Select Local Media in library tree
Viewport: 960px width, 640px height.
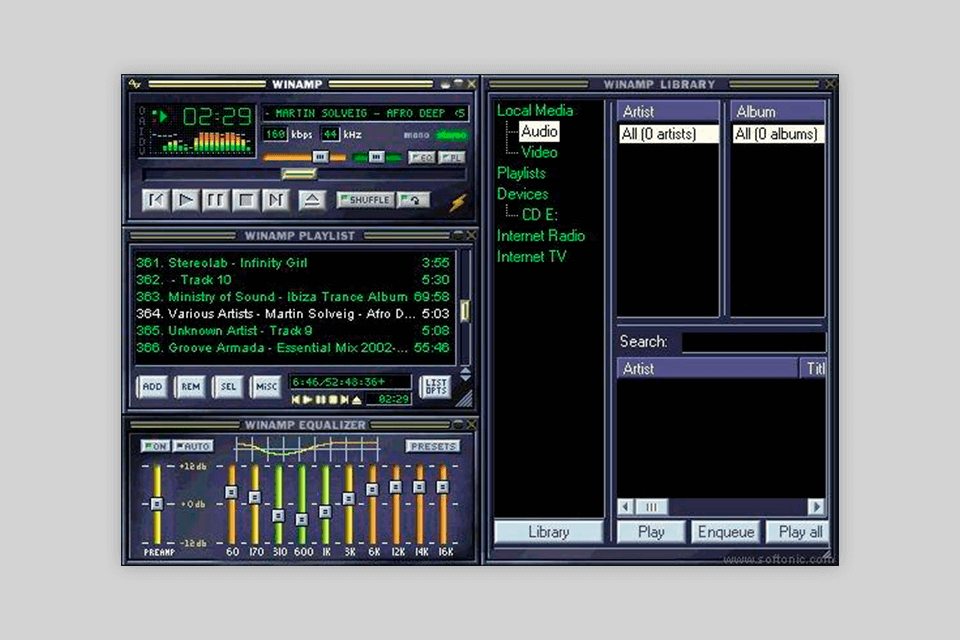[534, 110]
